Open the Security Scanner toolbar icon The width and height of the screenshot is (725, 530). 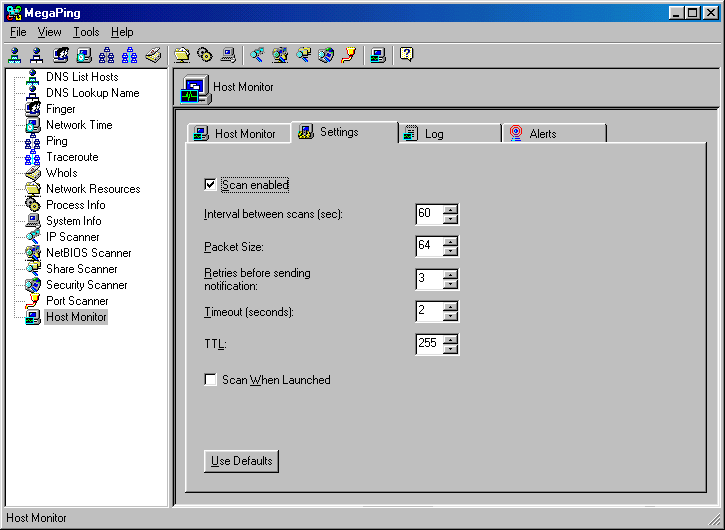tap(326, 55)
